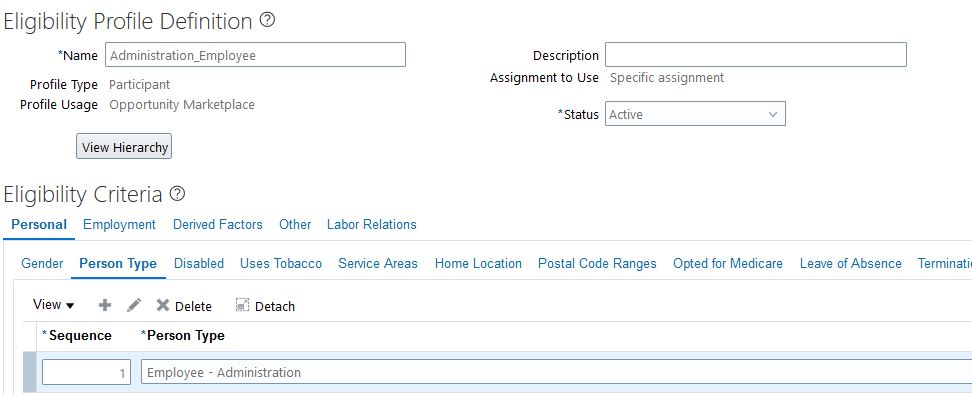
Task: Edit the selected row with pencil icon
Action: [x=134, y=305]
